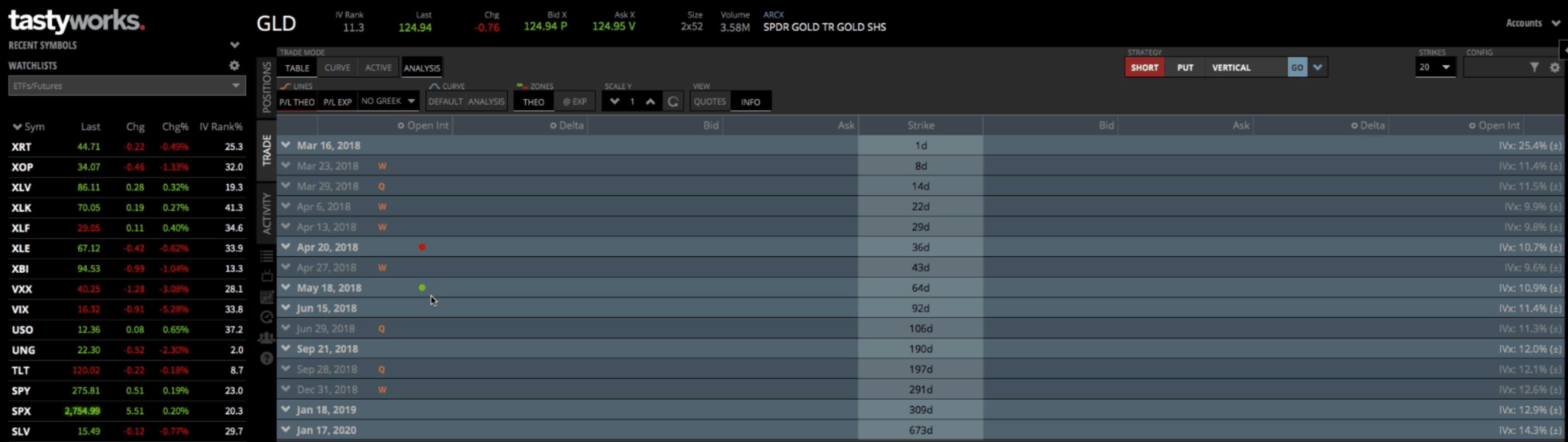The height and width of the screenshot is (442, 1568).
Task: Toggle P/L EXP line
Action: pos(337,102)
